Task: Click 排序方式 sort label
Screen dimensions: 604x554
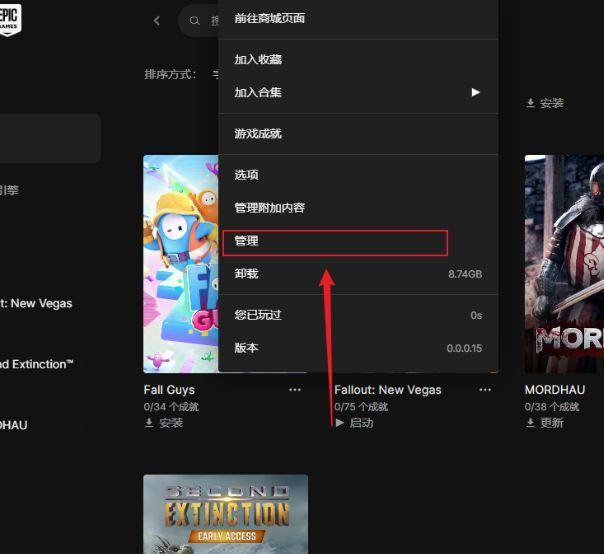Action: [170, 74]
